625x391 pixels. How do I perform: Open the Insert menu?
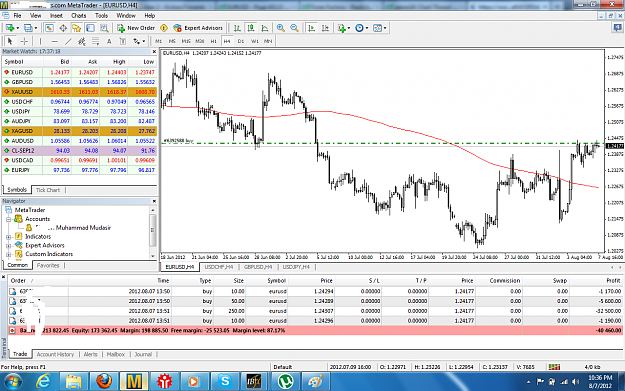click(x=56, y=16)
